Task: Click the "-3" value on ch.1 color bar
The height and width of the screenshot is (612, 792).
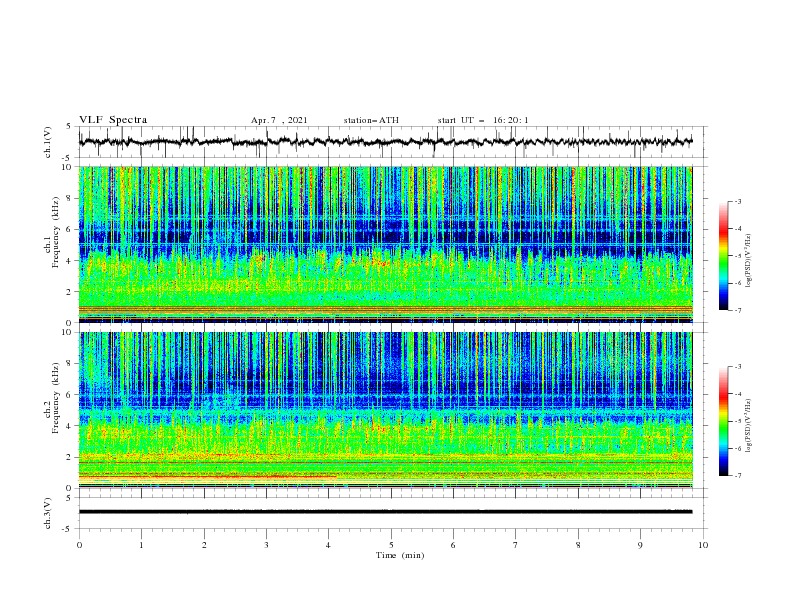Action: (x=738, y=201)
